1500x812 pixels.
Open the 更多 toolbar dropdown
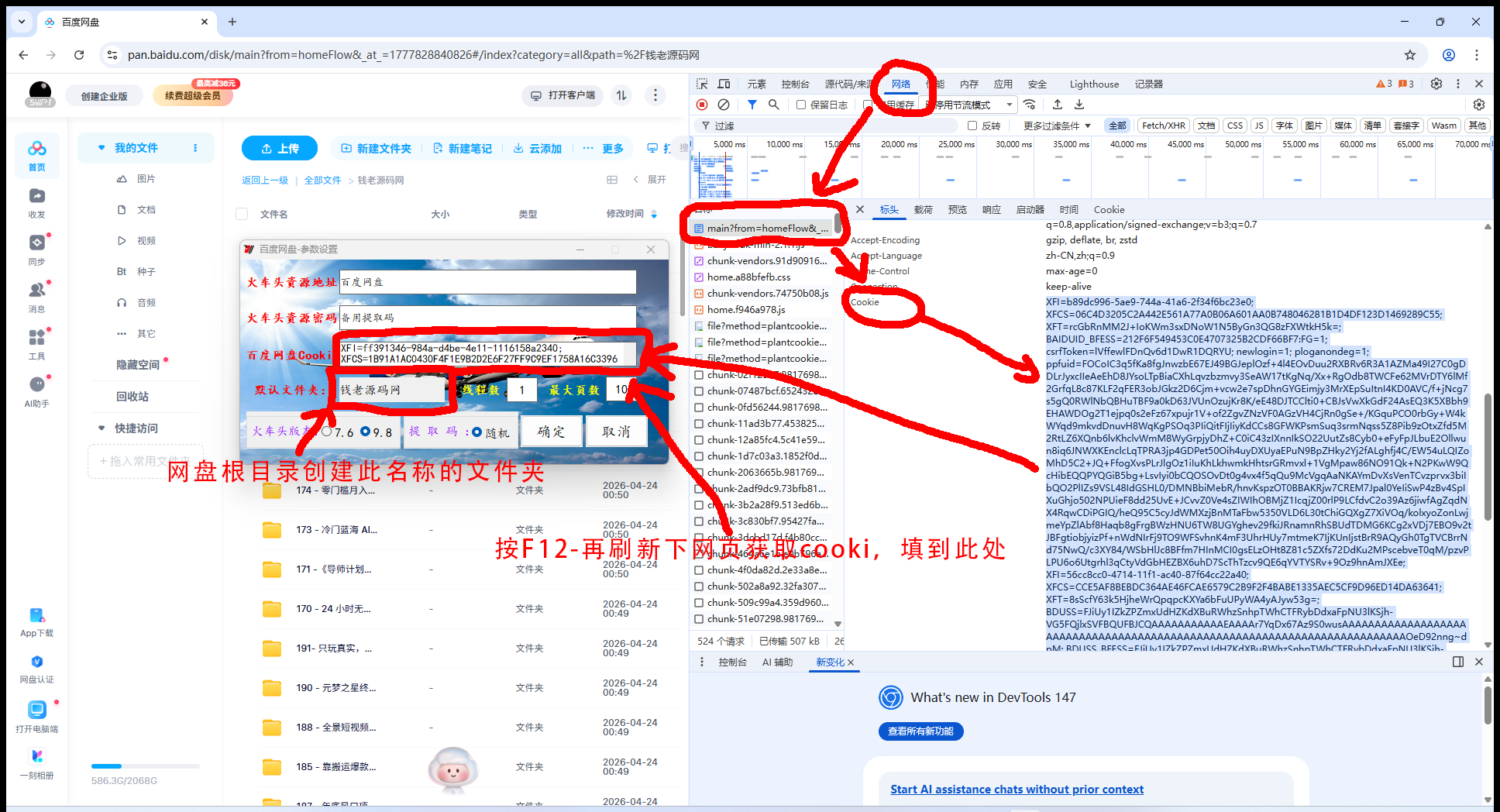click(x=603, y=148)
